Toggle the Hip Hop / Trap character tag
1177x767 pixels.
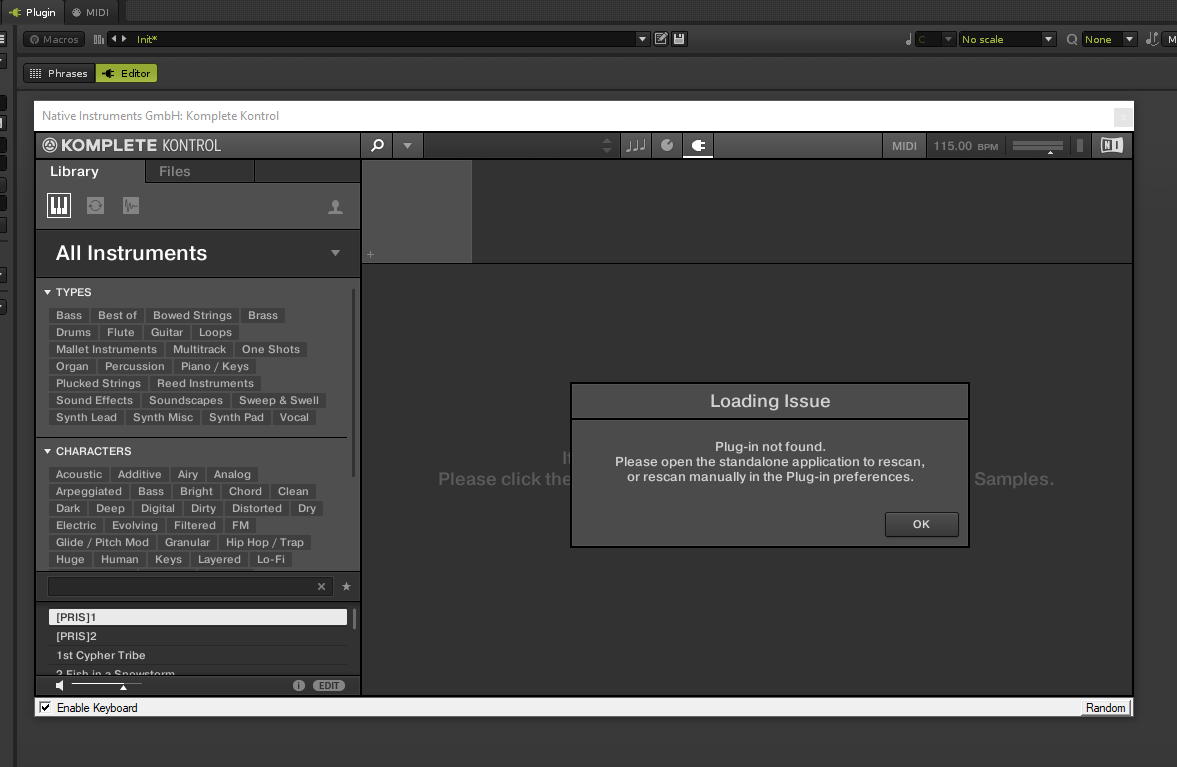coord(265,543)
